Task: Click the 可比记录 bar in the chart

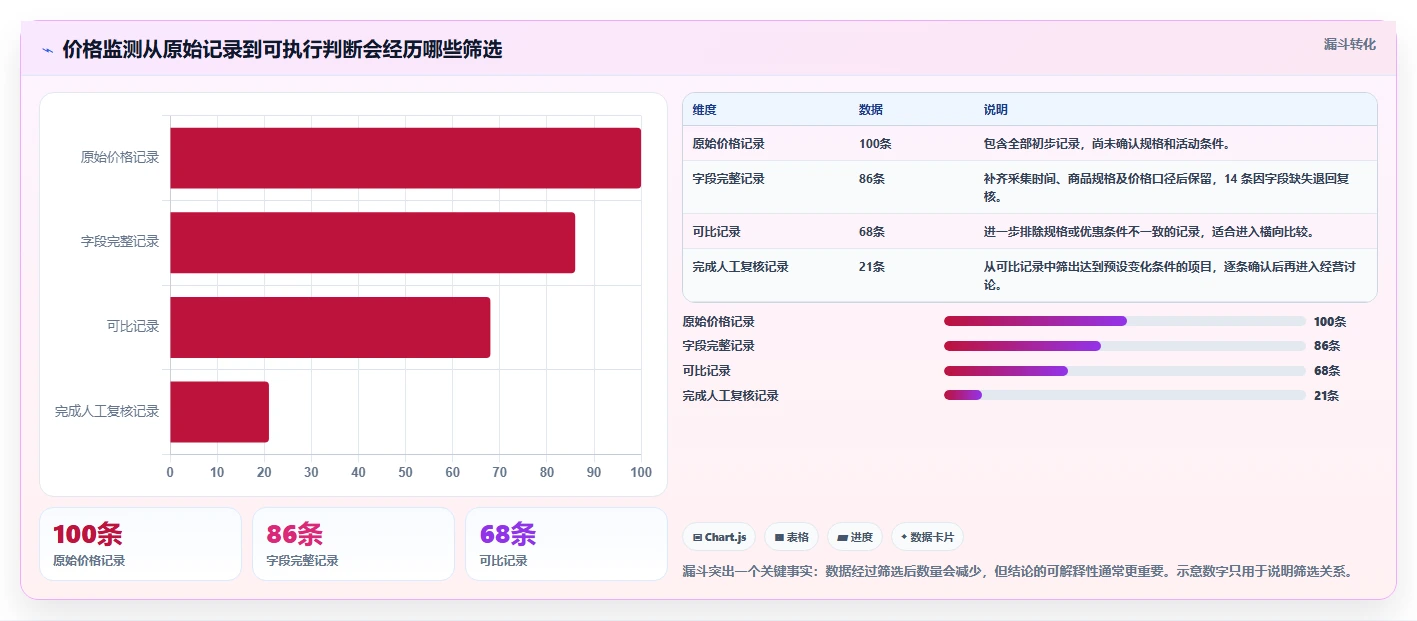Action: click(330, 327)
